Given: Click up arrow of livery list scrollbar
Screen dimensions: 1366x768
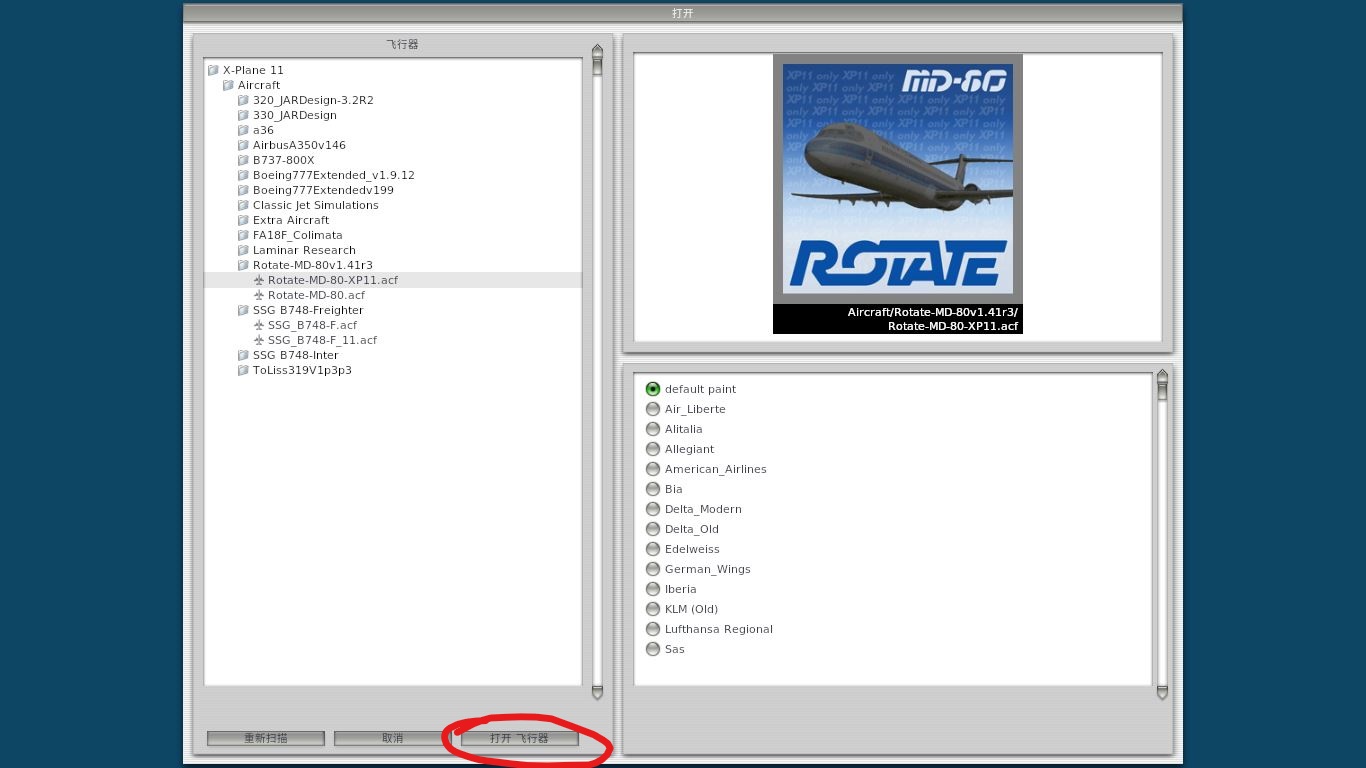Looking at the screenshot, I should pyautogui.click(x=1162, y=376).
